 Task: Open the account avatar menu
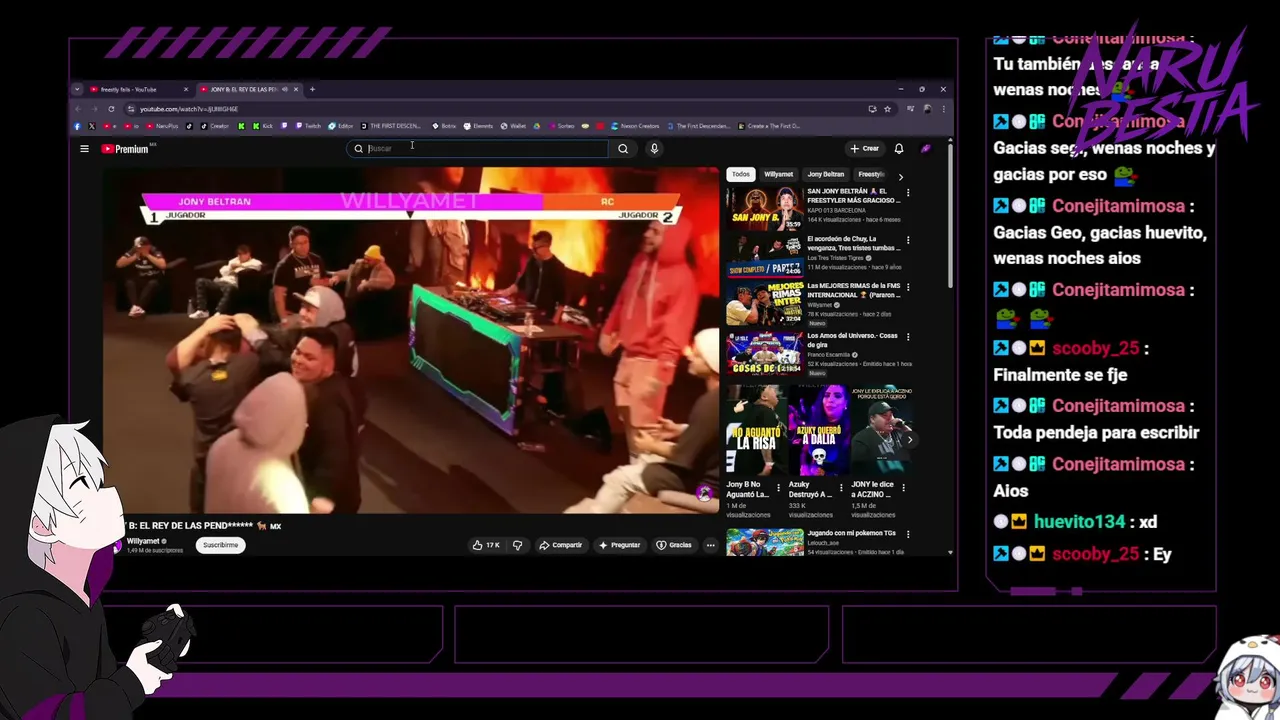point(926,149)
